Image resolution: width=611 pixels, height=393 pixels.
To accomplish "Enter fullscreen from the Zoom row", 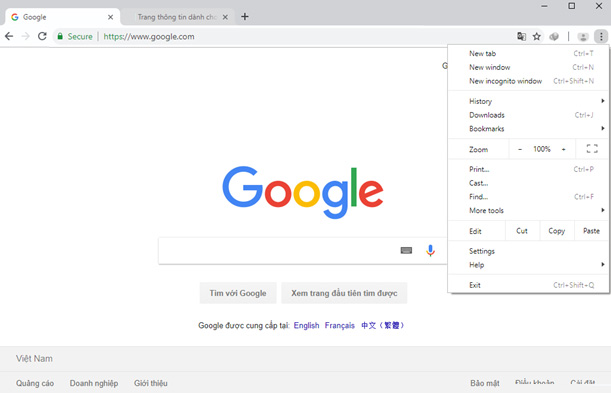I will (x=592, y=149).
